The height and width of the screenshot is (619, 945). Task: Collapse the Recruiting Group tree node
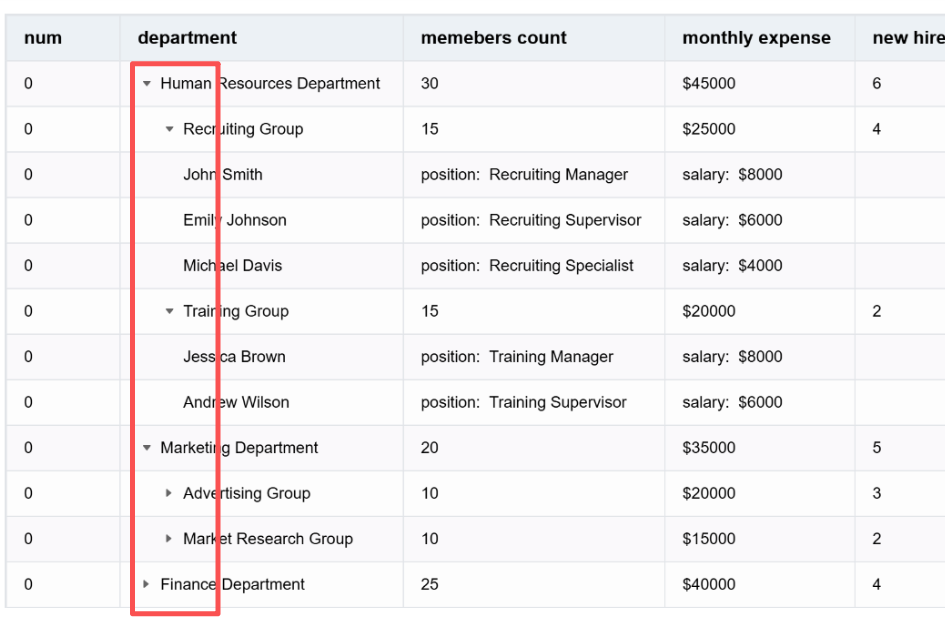pyautogui.click(x=170, y=129)
